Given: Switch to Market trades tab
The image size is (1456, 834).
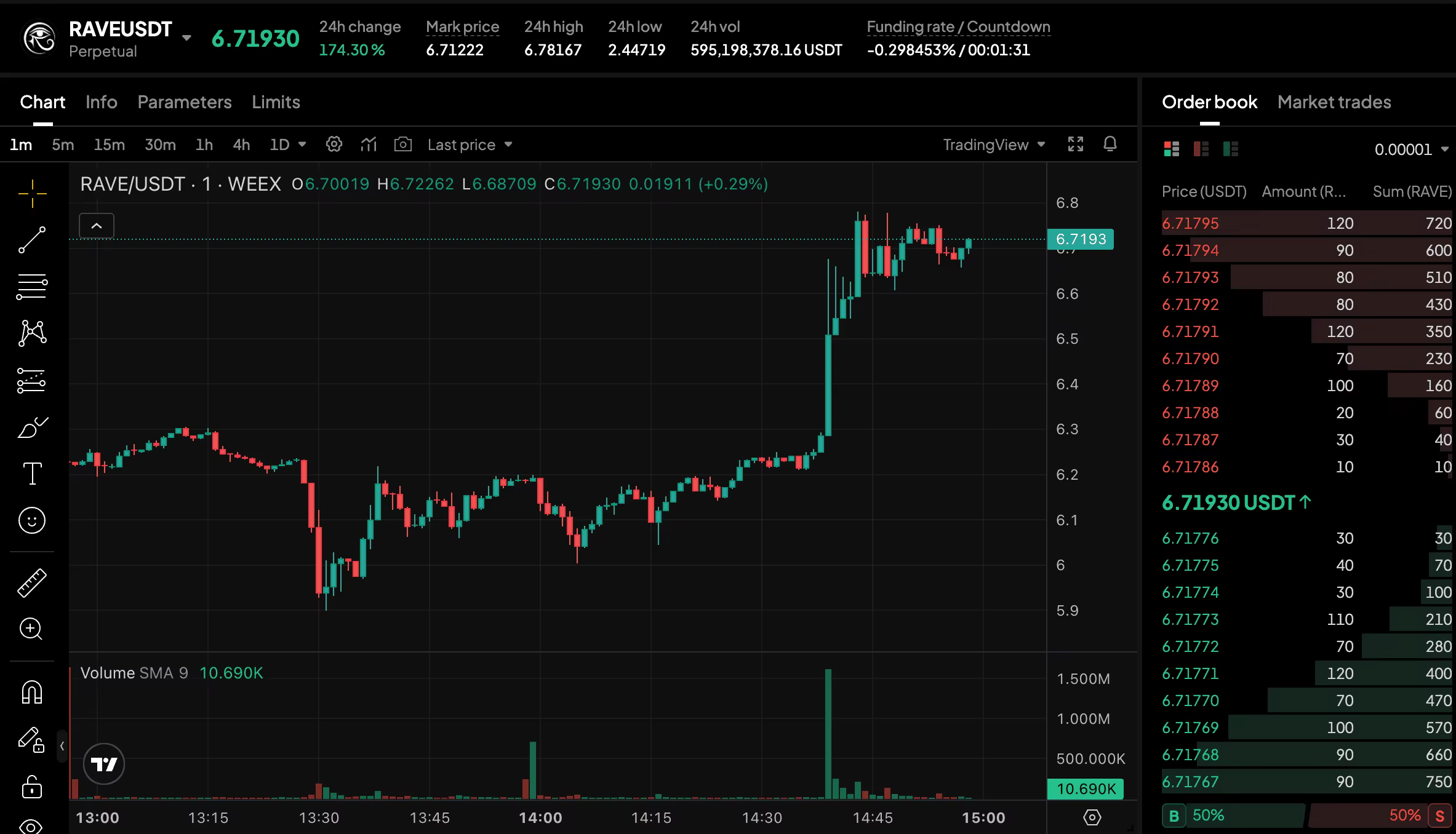Looking at the screenshot, I should [x=1334, y=102].
